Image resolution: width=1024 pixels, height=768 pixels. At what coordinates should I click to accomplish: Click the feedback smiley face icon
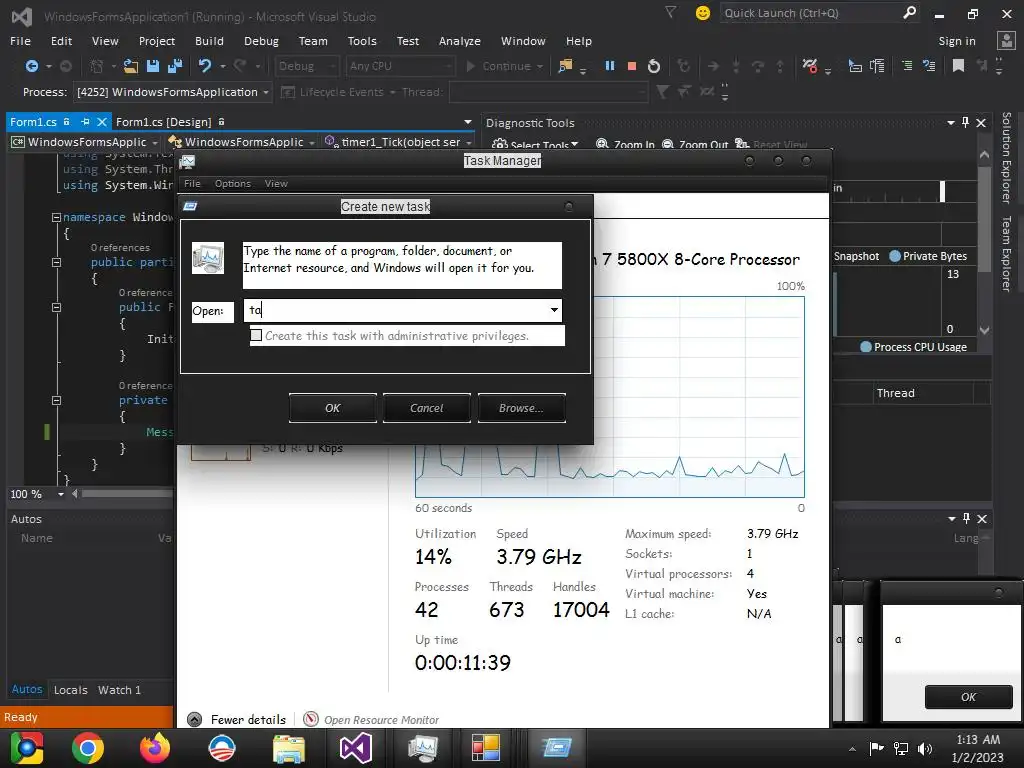tap(703, 13)
